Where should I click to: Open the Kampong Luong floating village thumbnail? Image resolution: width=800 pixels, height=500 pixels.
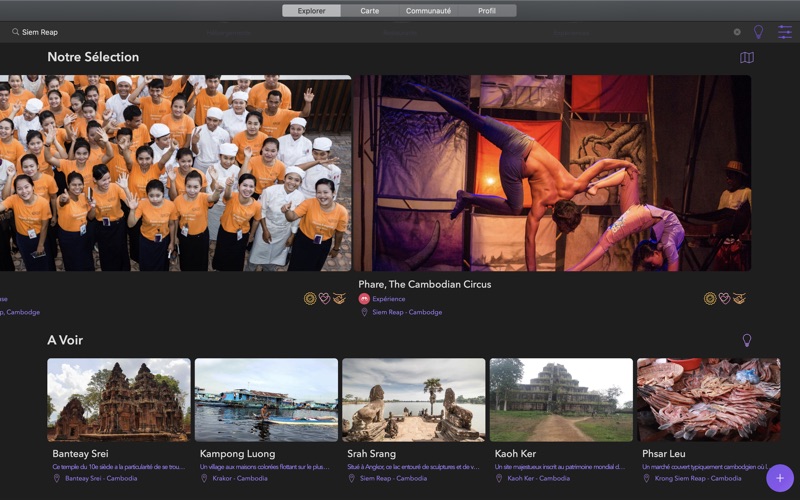point(266,400)
